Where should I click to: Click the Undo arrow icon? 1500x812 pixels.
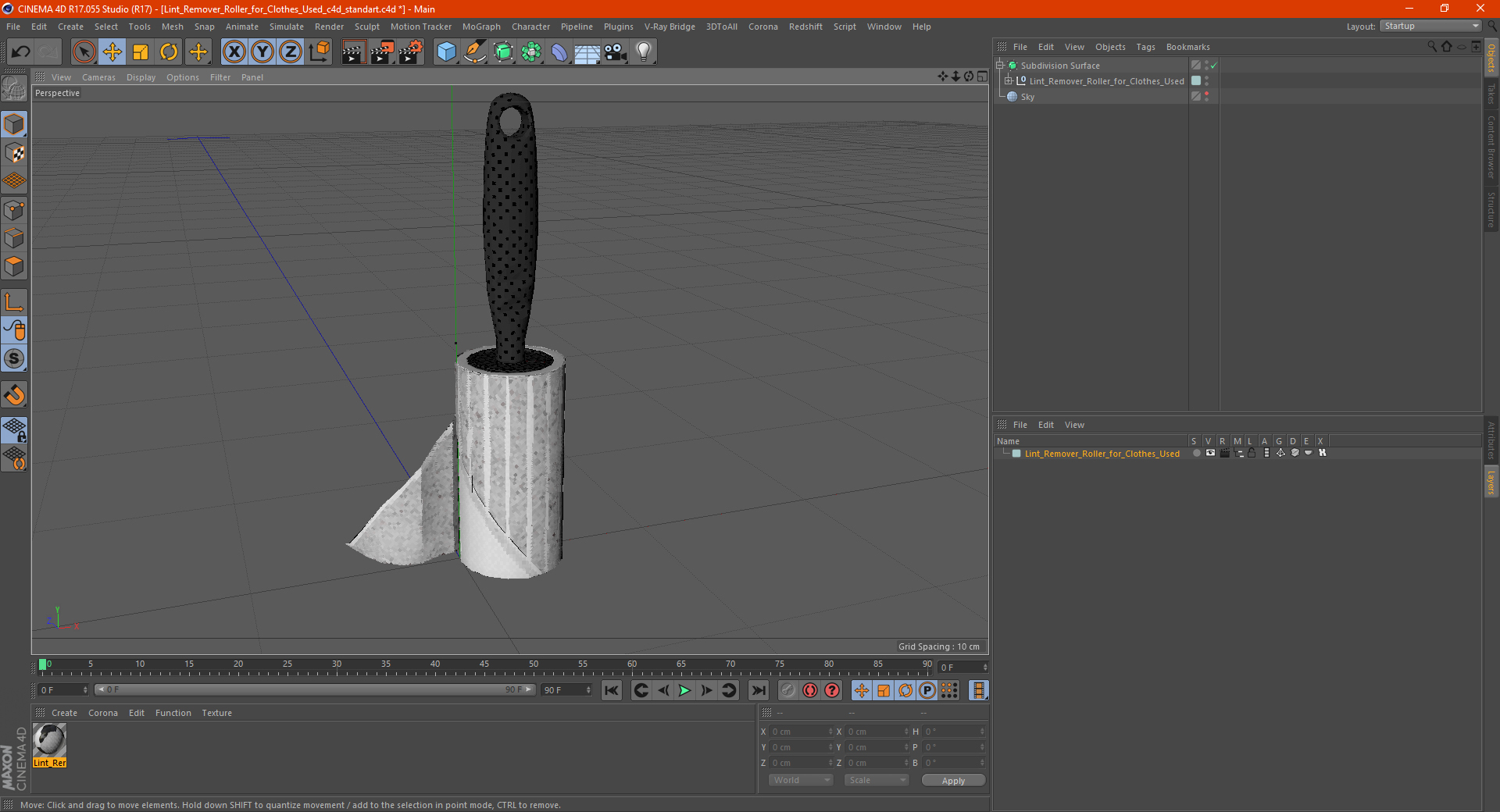[21, 52]
